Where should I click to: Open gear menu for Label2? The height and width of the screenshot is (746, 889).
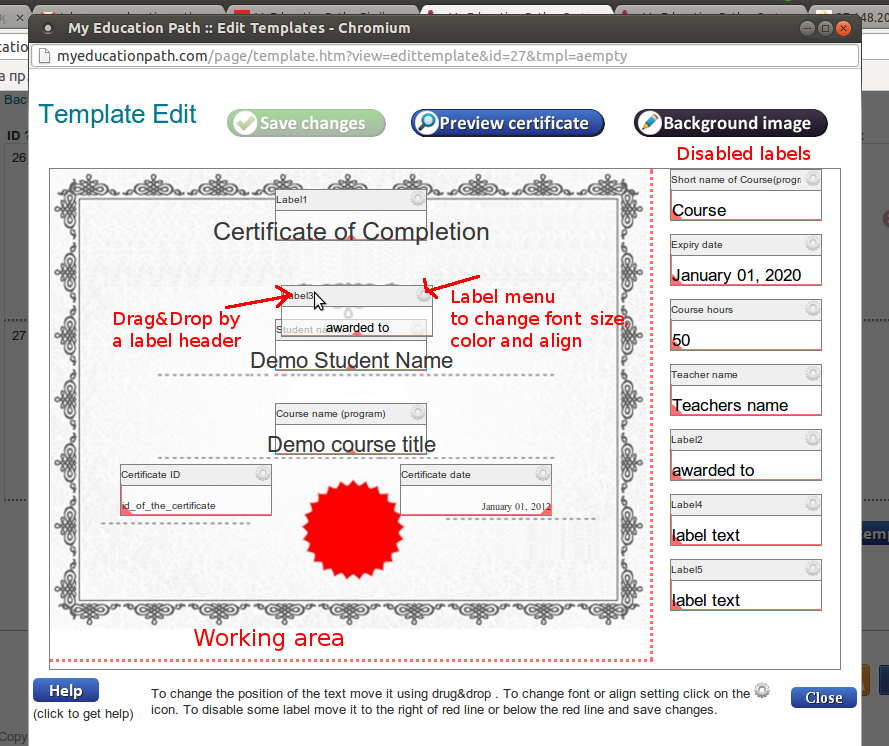(x=812, y=439)
